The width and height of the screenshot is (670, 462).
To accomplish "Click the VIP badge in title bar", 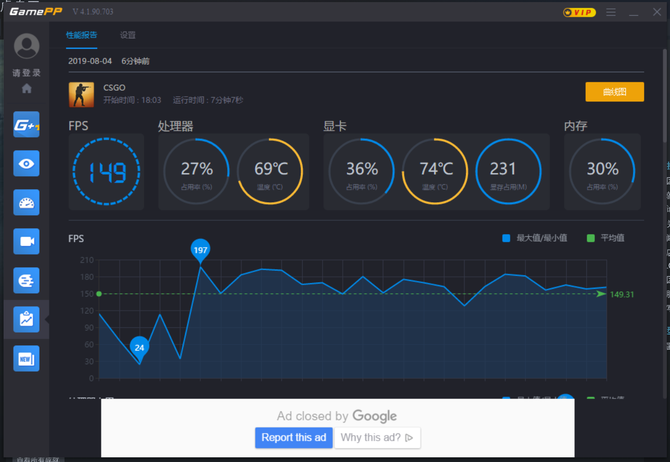I will (580, 13).
